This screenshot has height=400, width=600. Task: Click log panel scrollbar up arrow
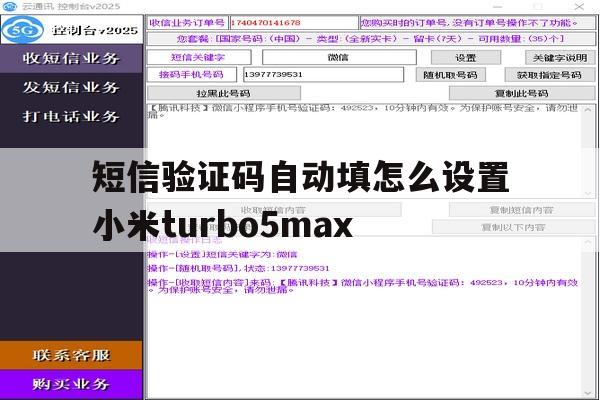[x=588, y=242]
